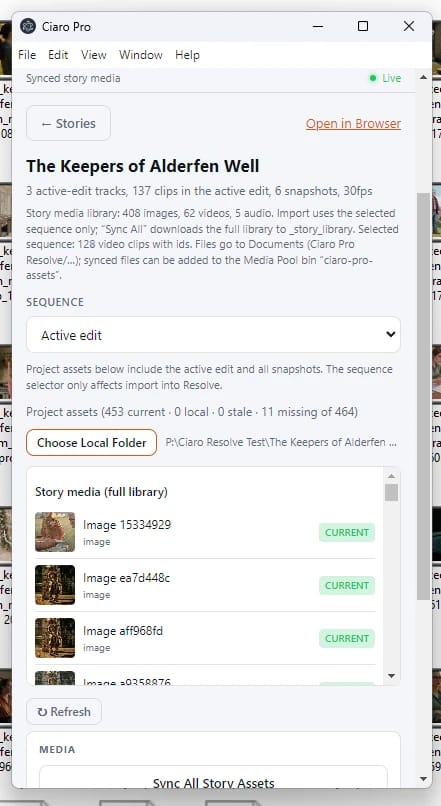The width and height of the screenshot is (441, 806).
Task: Open the File menu
Action: (x=27, y=55)
